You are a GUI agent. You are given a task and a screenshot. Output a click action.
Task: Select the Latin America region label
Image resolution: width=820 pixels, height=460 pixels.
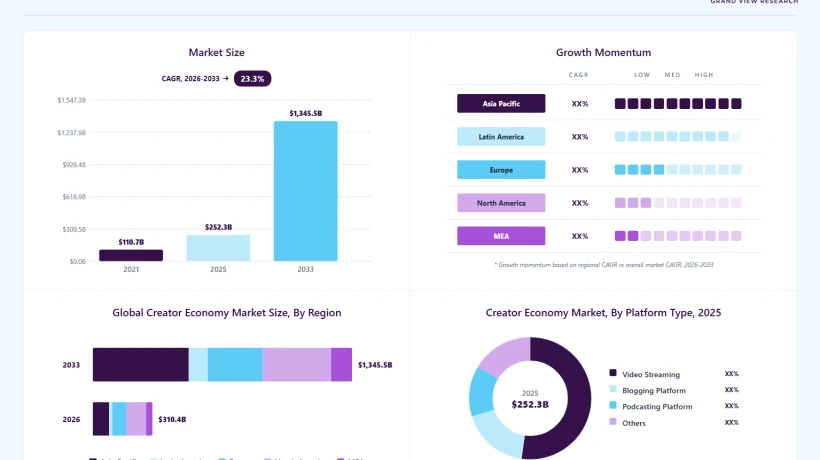click(x=501, y=136)
